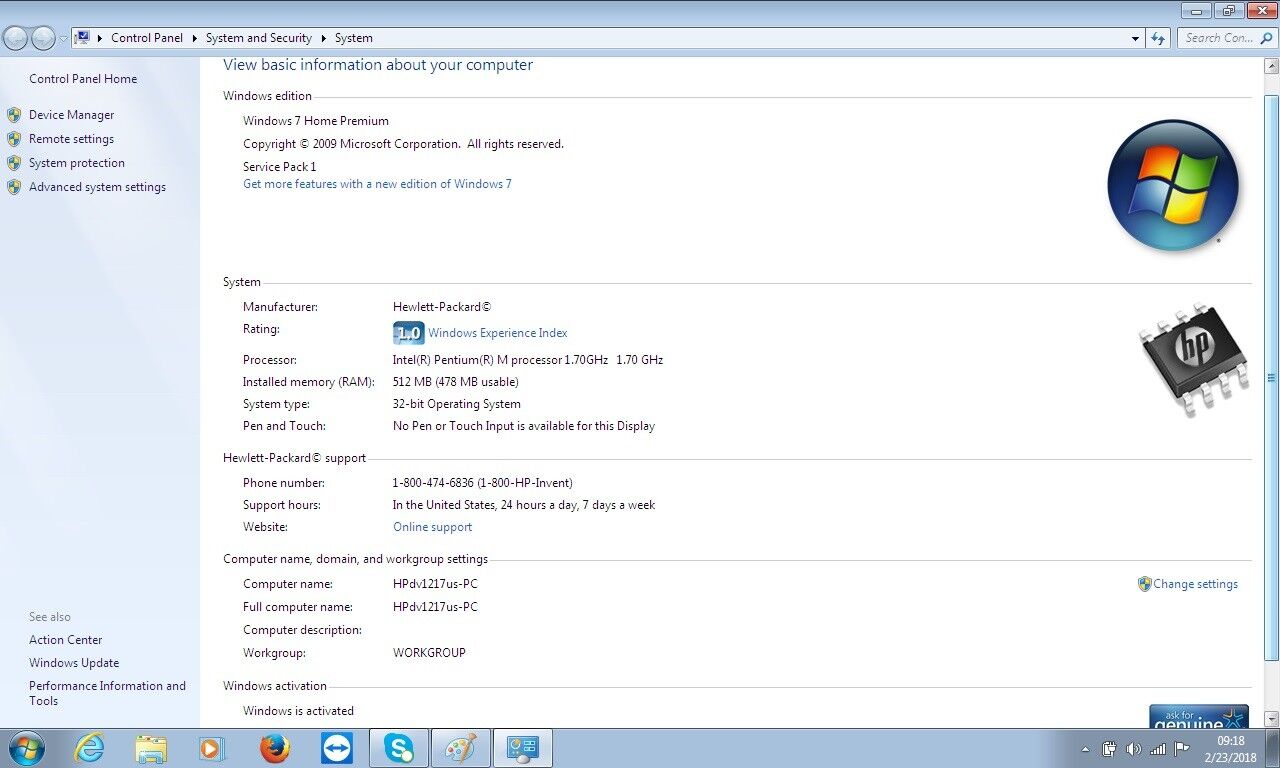Viewport: 1280px width, 768px height.
Task: Click the Search Control Panel field
Action: point(1220,38)
